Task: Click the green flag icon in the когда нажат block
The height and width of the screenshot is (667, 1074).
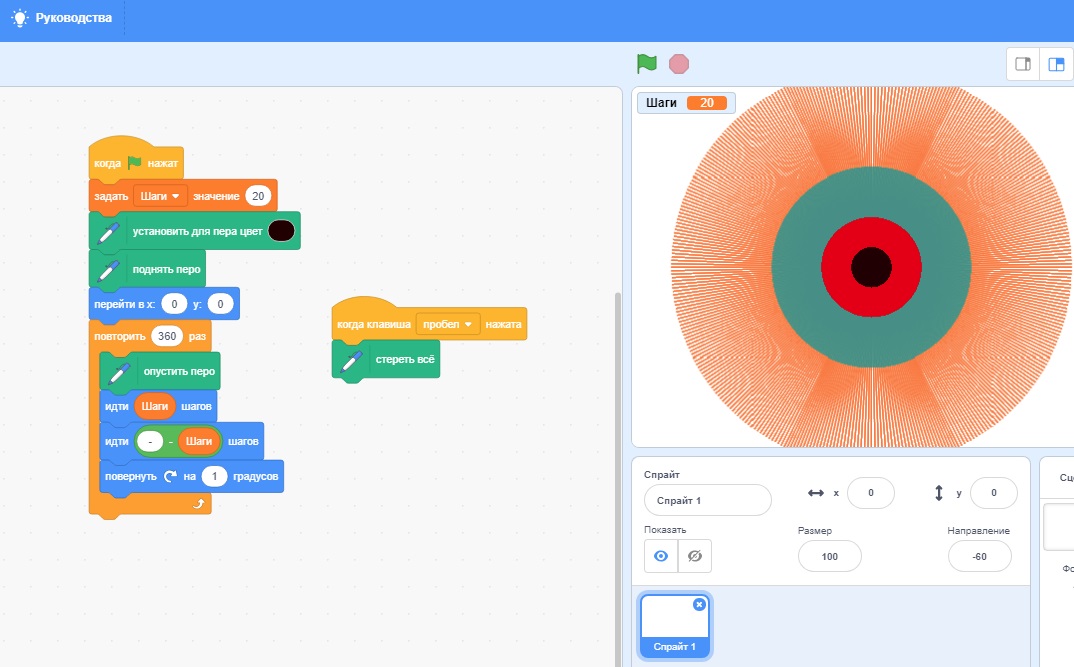Action: [134, 162]
